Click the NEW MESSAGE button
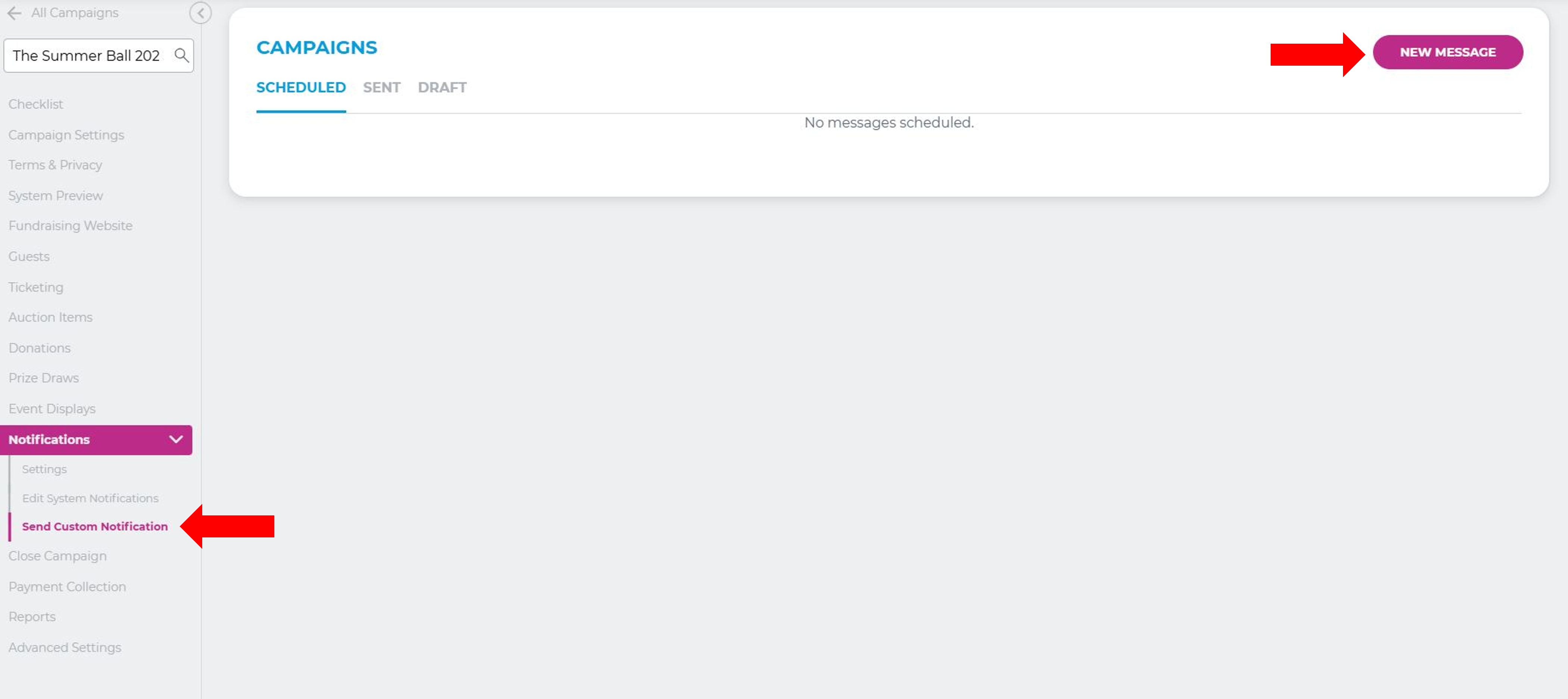This screenshot has width=1568, height=699. (x=1447, y=52)
